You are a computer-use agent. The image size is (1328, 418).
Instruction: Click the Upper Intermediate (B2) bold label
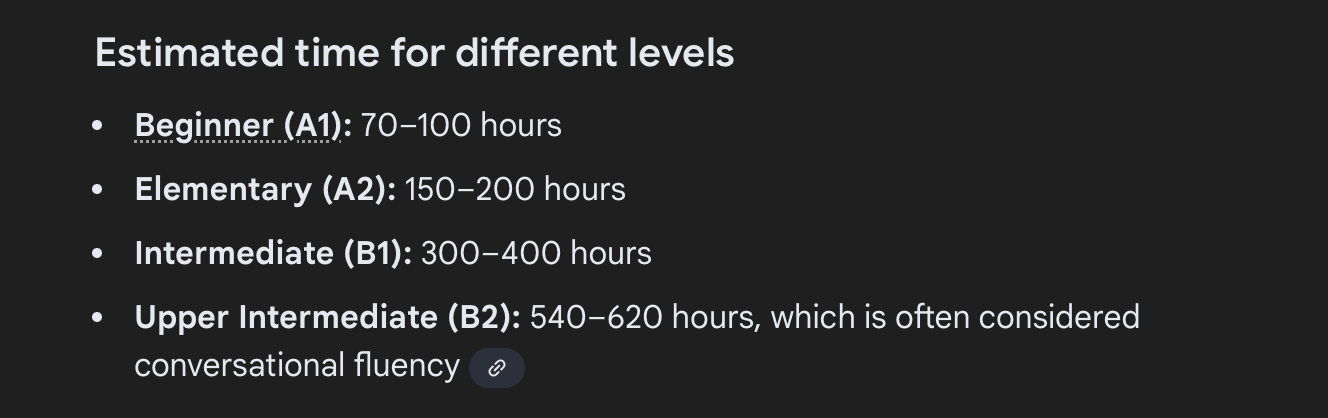(x=327, y=317)
